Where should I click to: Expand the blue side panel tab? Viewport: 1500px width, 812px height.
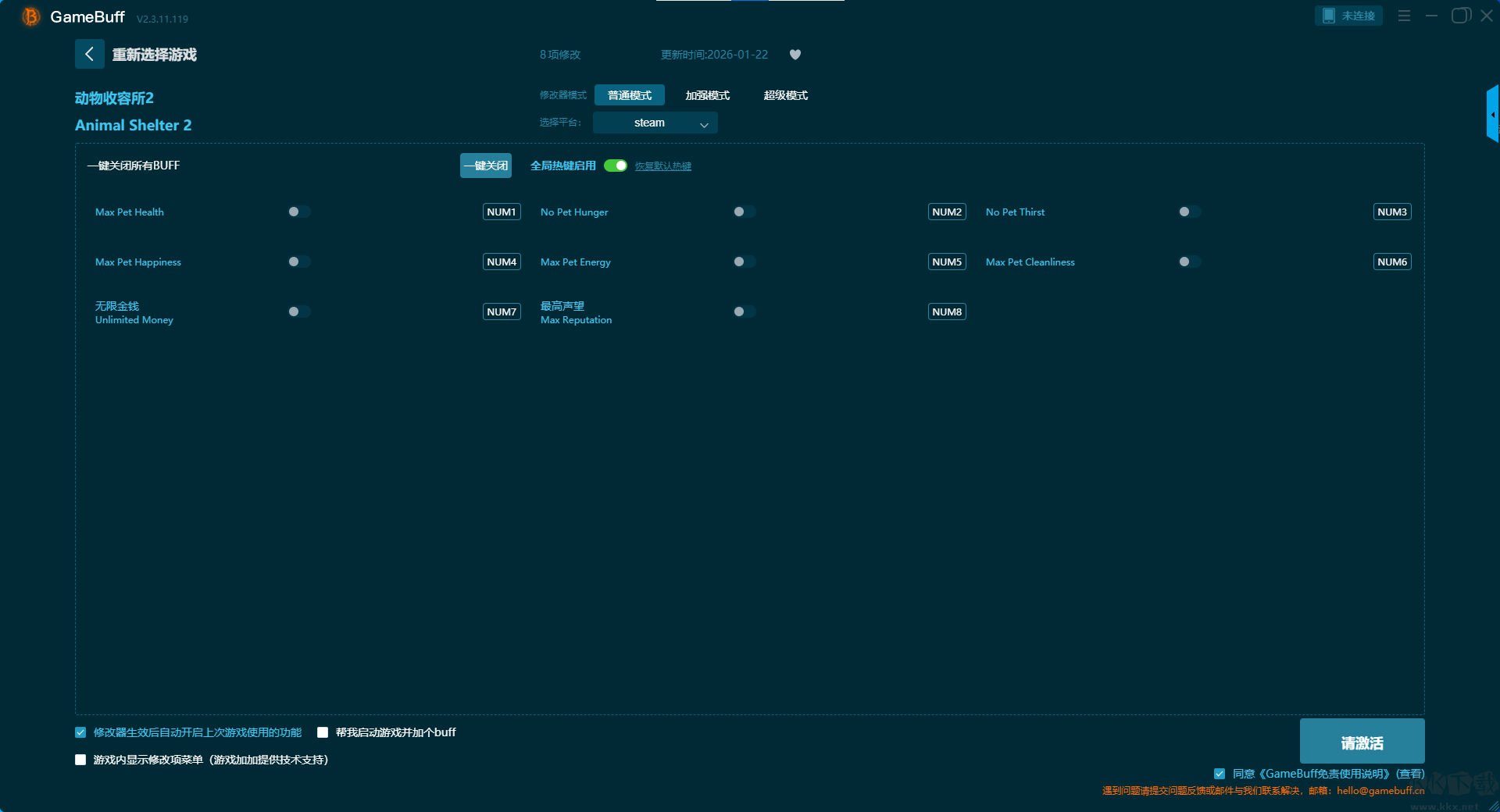click(1492, 114)
